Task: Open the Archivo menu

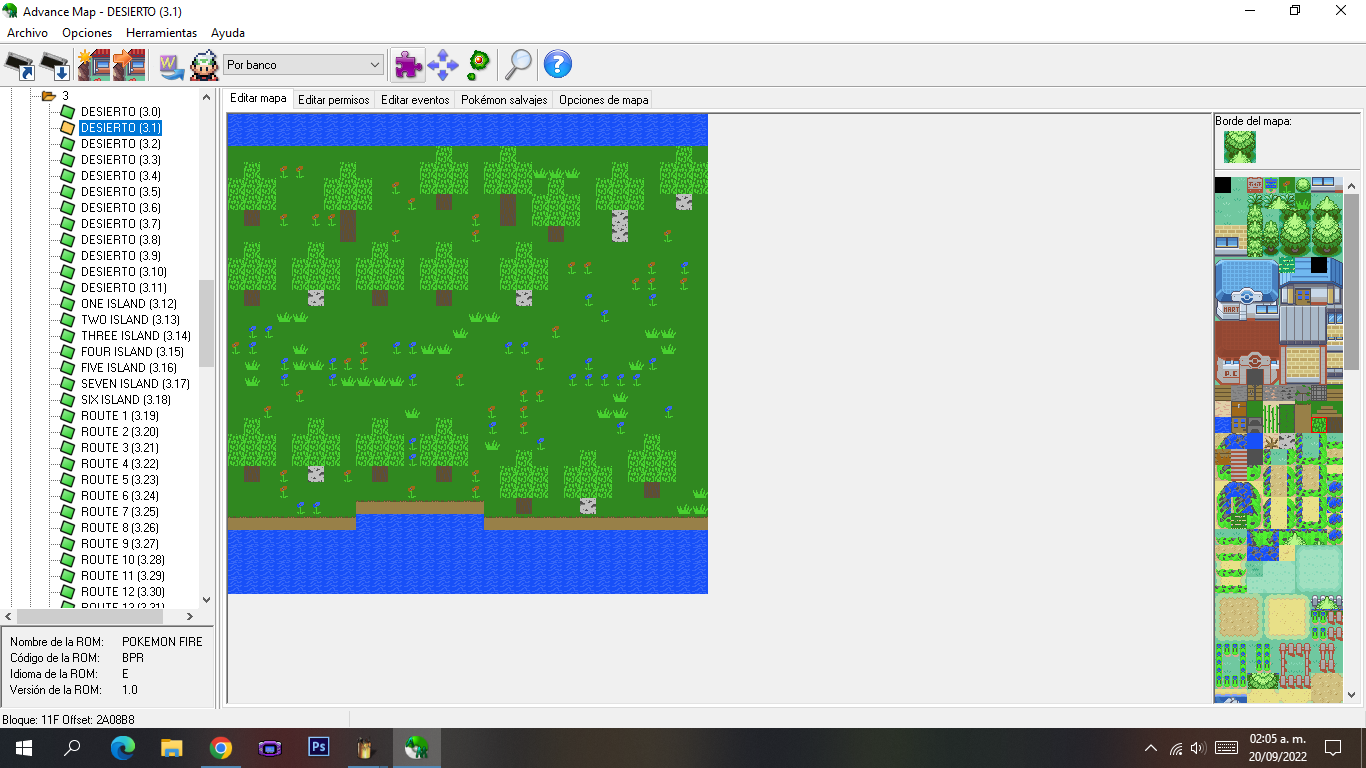Action: 27,33
